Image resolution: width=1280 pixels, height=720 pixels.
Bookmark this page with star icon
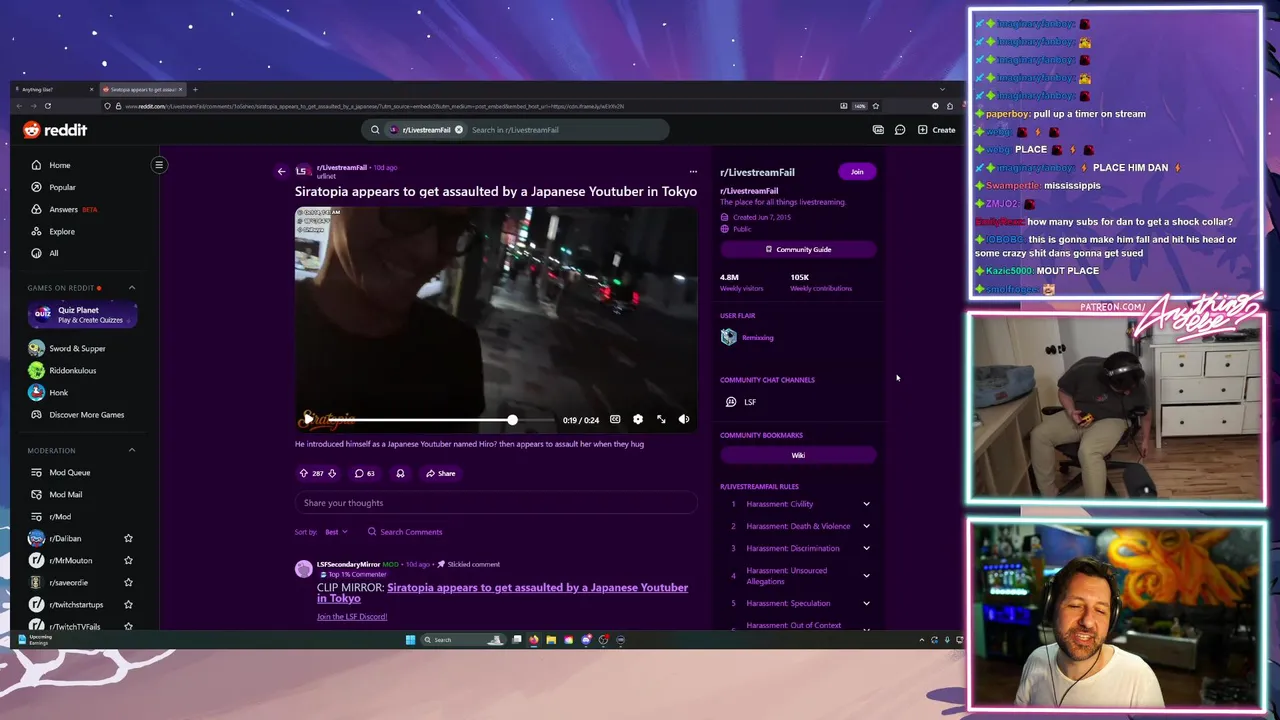point(875,106)
